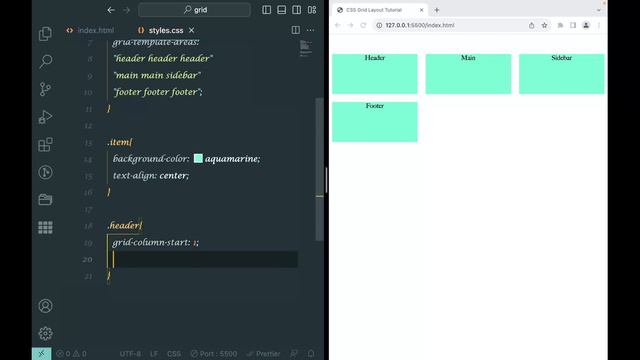Viewport: 640px width, 360px height.
Task: View site information icon in the address bar
Action: [379, 25]
